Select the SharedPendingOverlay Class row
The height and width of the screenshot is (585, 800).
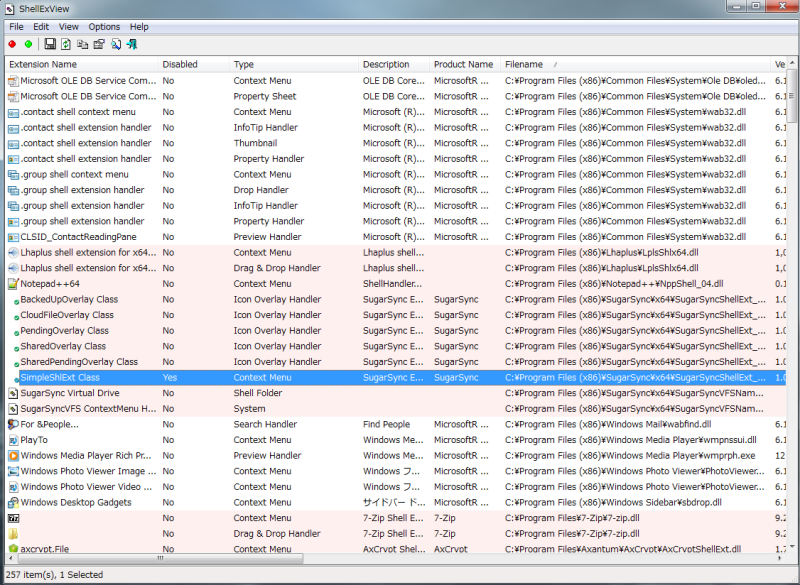click(x=395, y=362)
